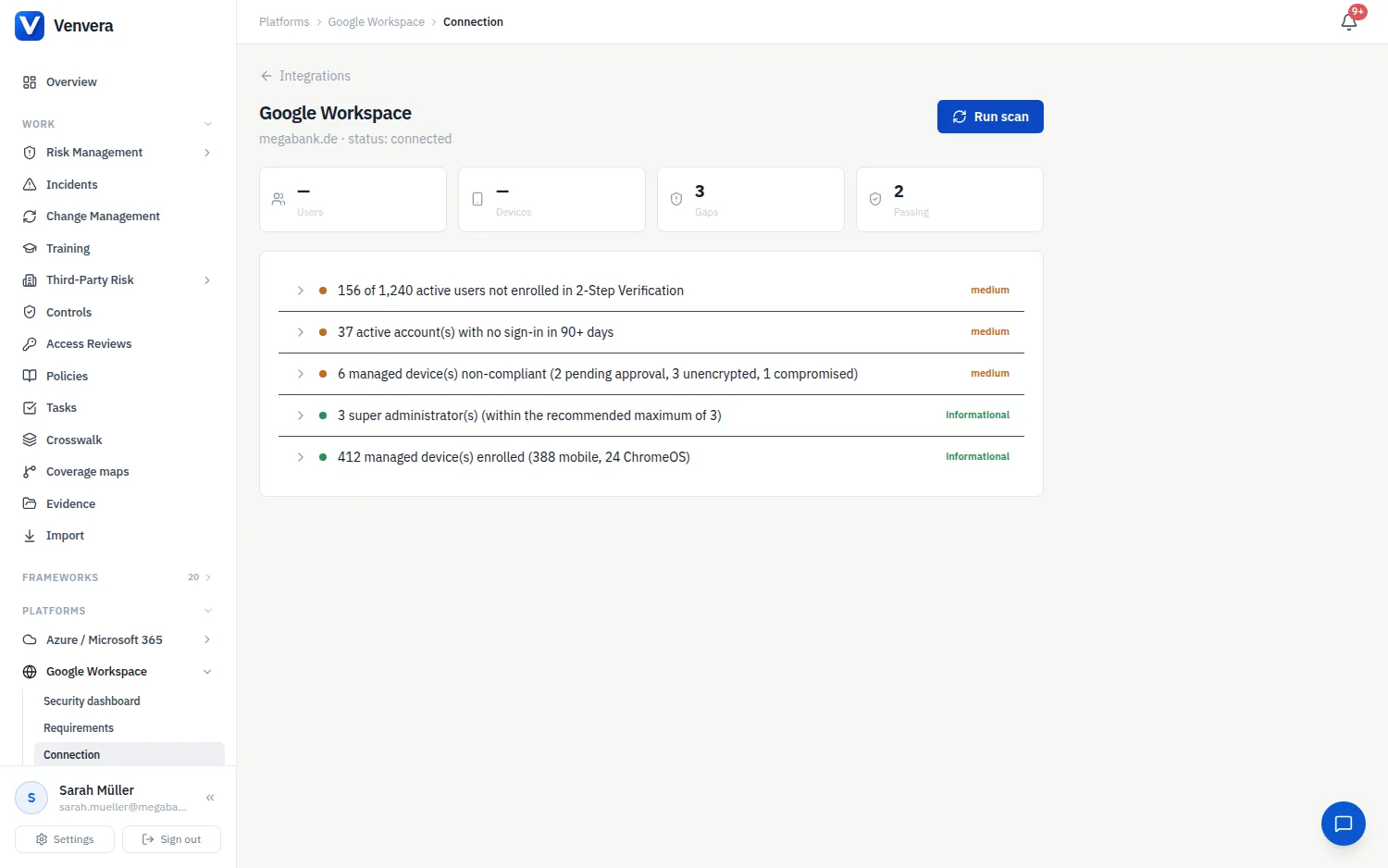This screenshot has width=1388, height=868.
Task: Select the Connection submenu item
Action: coord(130,754)
